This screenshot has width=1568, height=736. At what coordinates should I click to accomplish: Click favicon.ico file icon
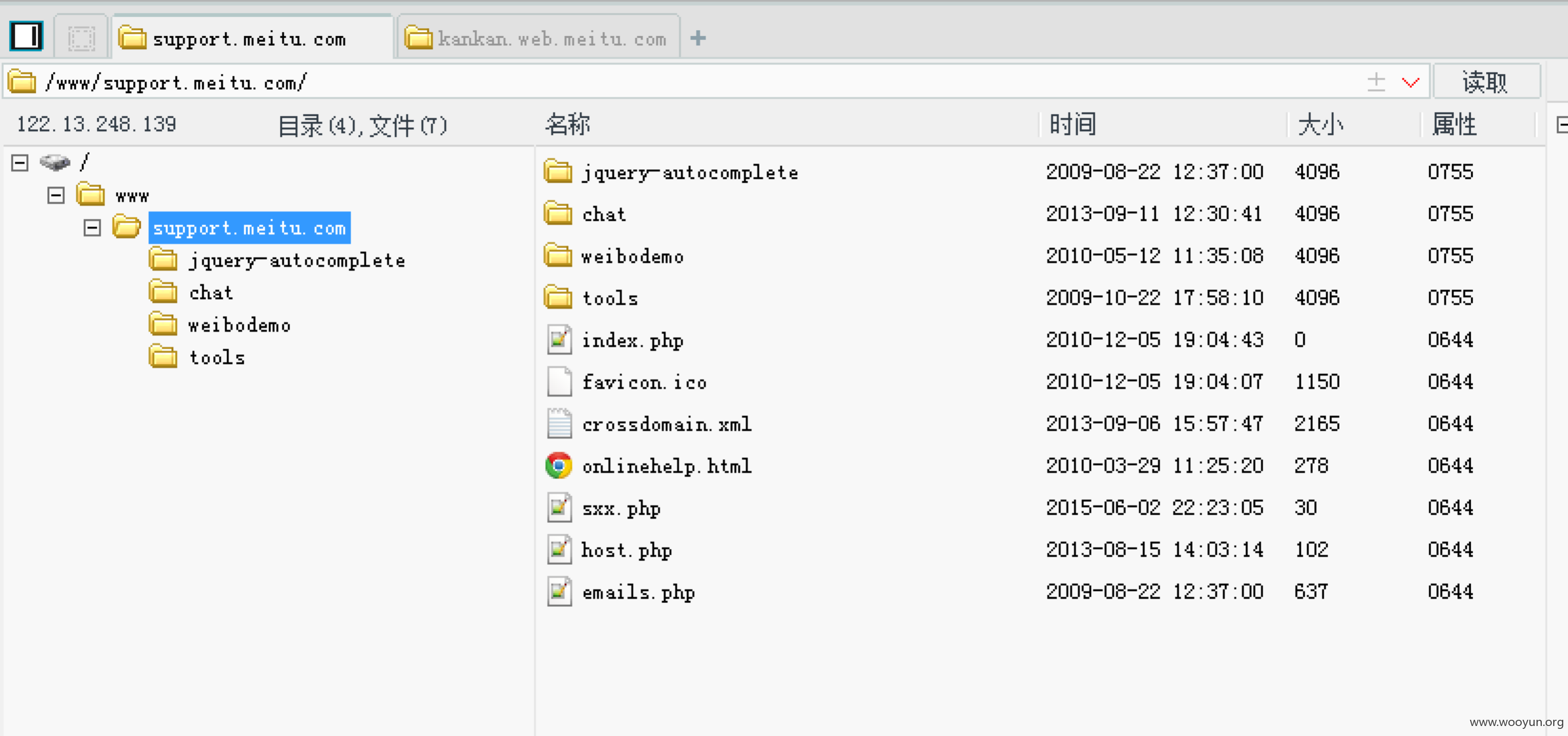point(559,381)
